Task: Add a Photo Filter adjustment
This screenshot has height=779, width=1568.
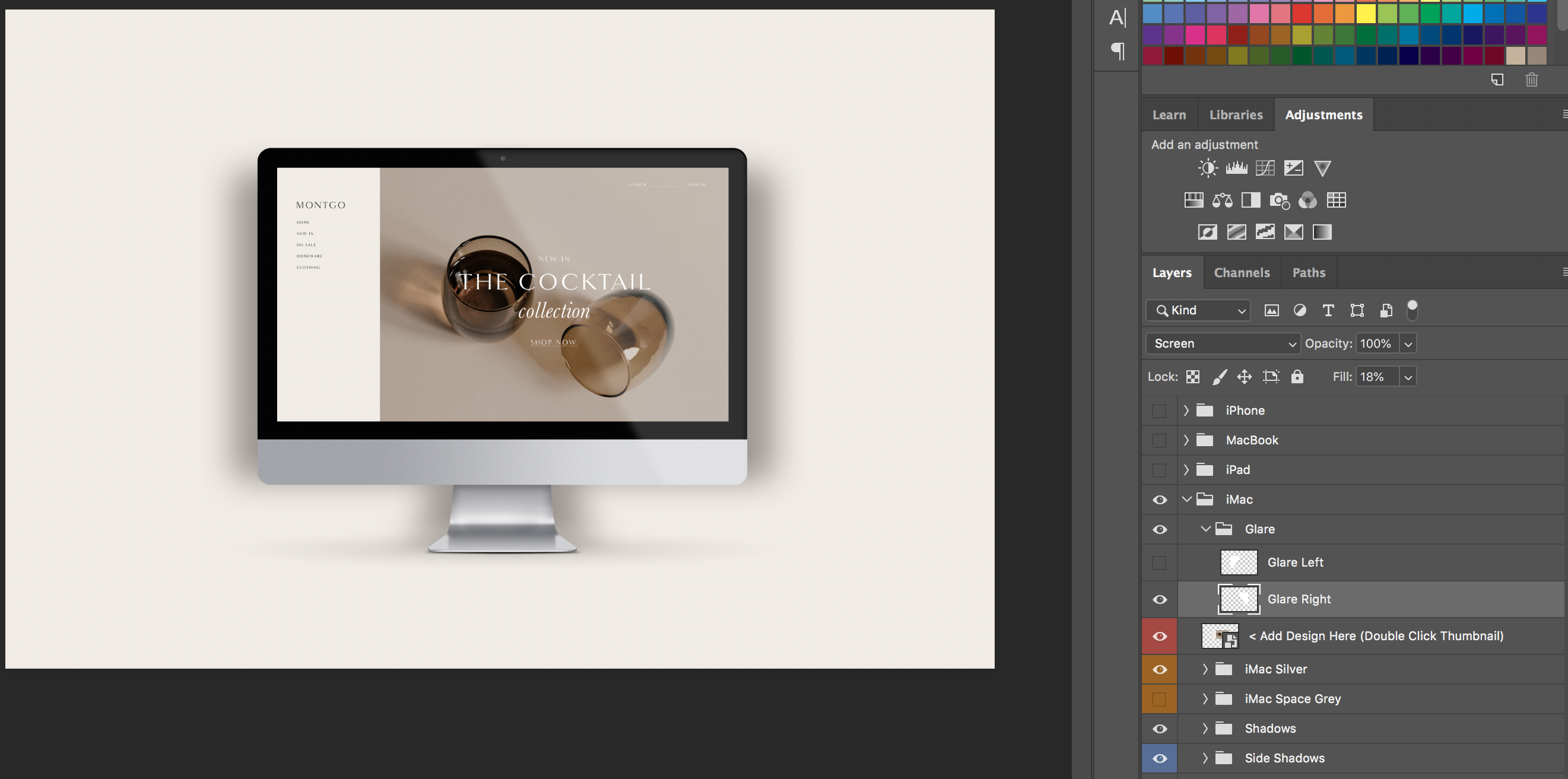Action: [x=1279, y=200]
